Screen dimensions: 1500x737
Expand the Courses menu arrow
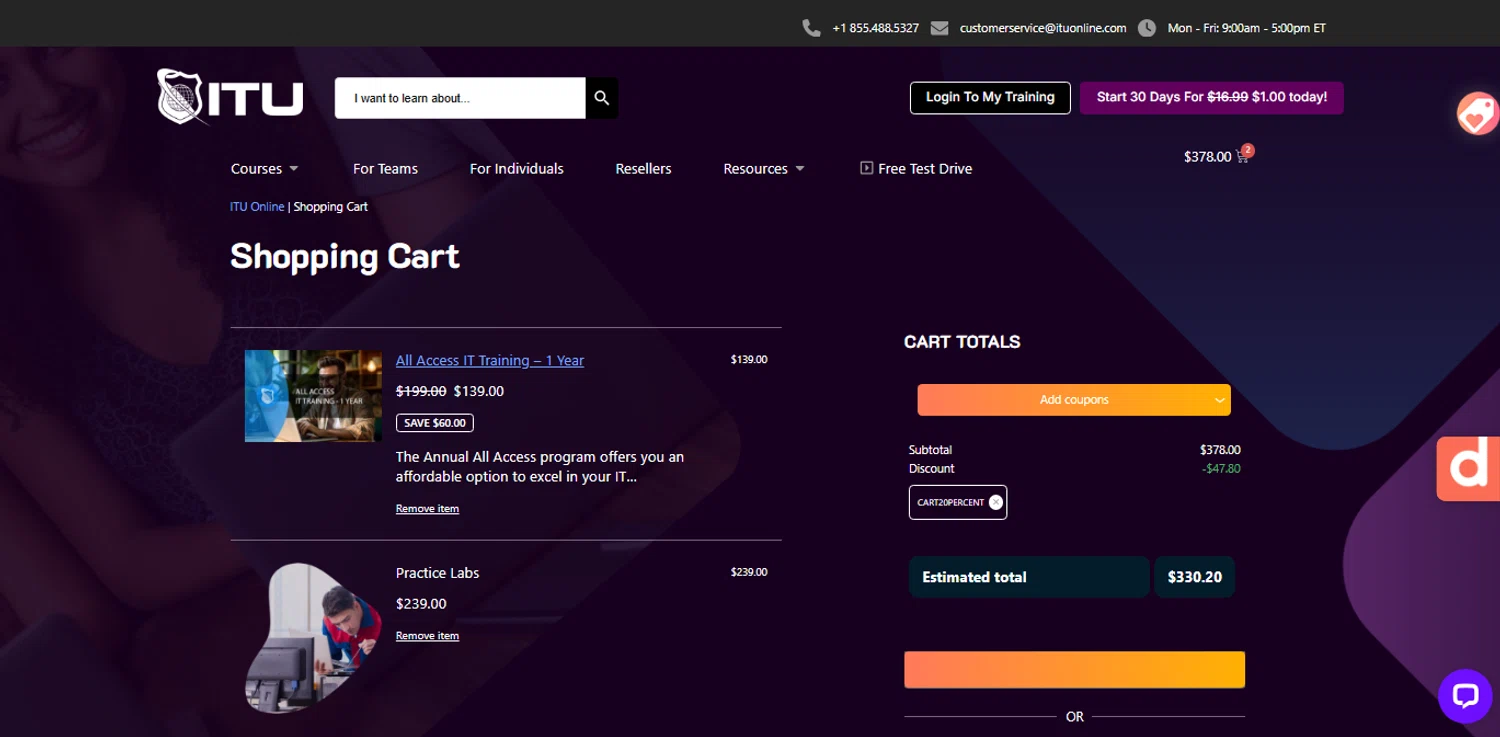tap(294, 169)
